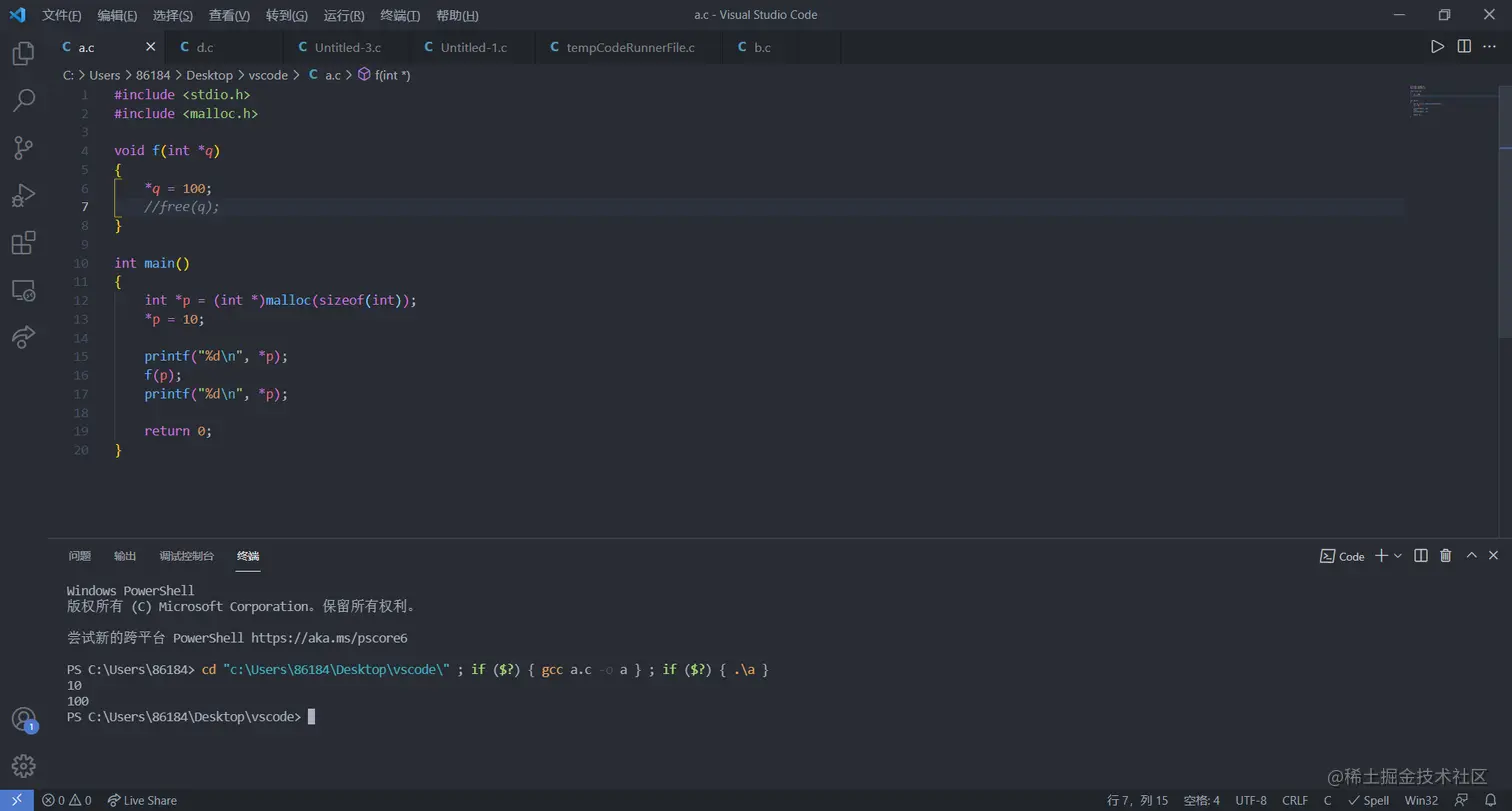Image resolution: width=1512 pixels, height=811 pixels.
Task: Open the 查看(V) menu
Action: [230, 15]
